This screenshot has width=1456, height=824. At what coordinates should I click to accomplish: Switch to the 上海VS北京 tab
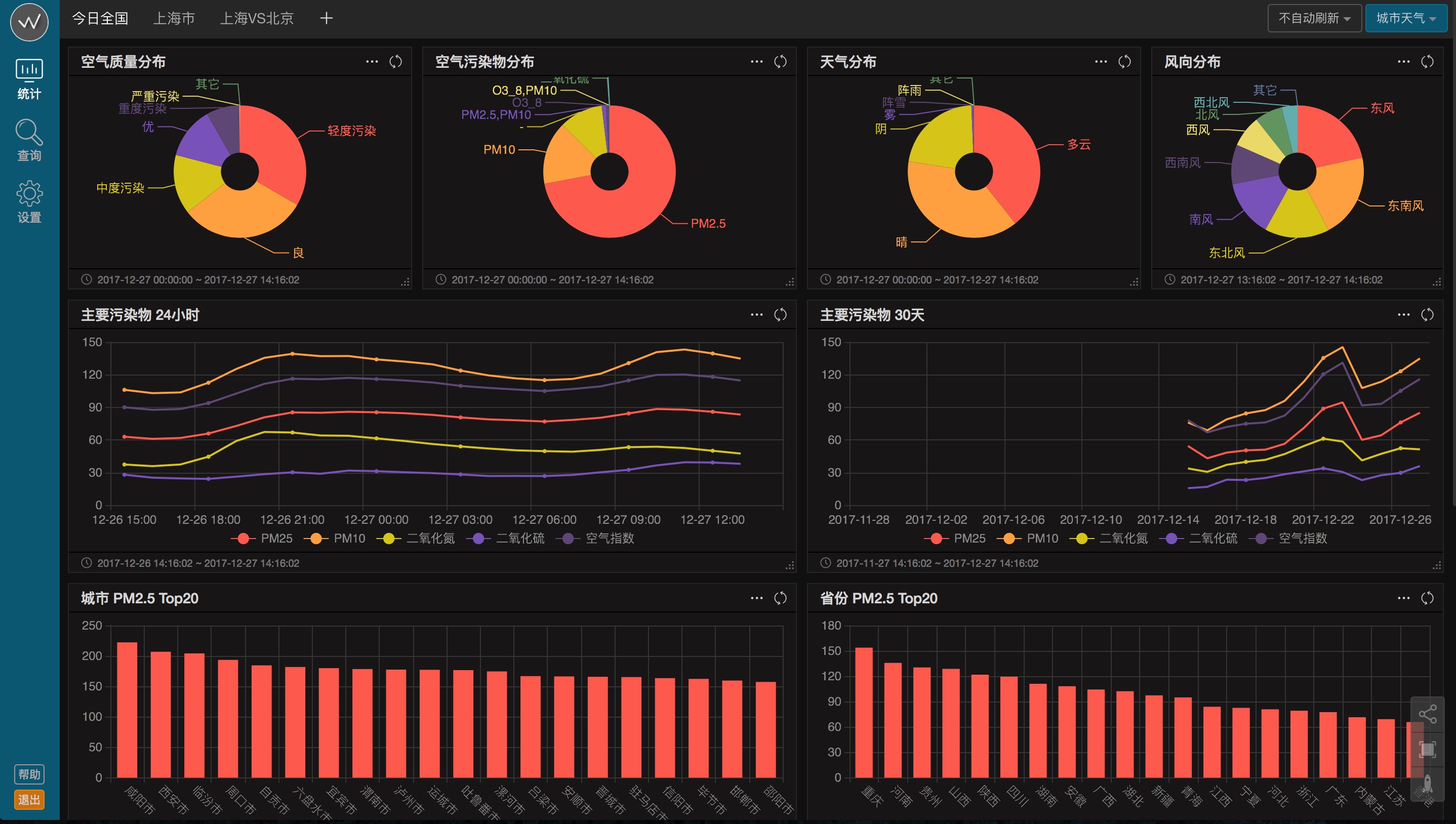[x=256, y=18]
